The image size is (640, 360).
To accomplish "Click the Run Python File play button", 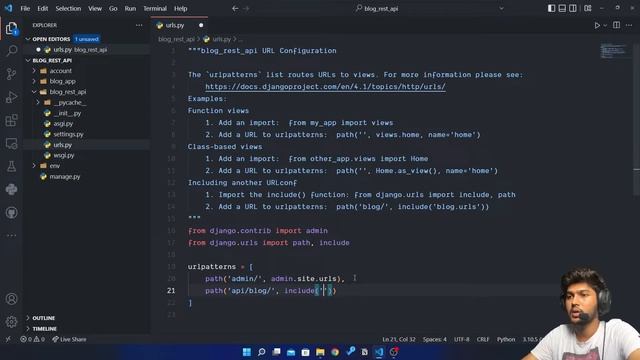I will pos(597,25).
